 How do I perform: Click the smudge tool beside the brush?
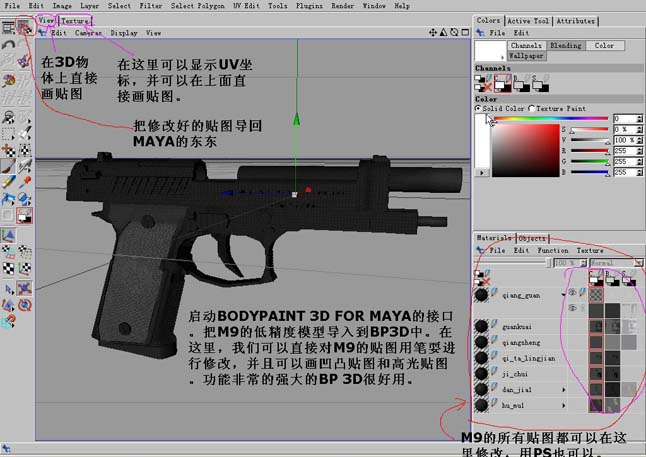(25, 166)
